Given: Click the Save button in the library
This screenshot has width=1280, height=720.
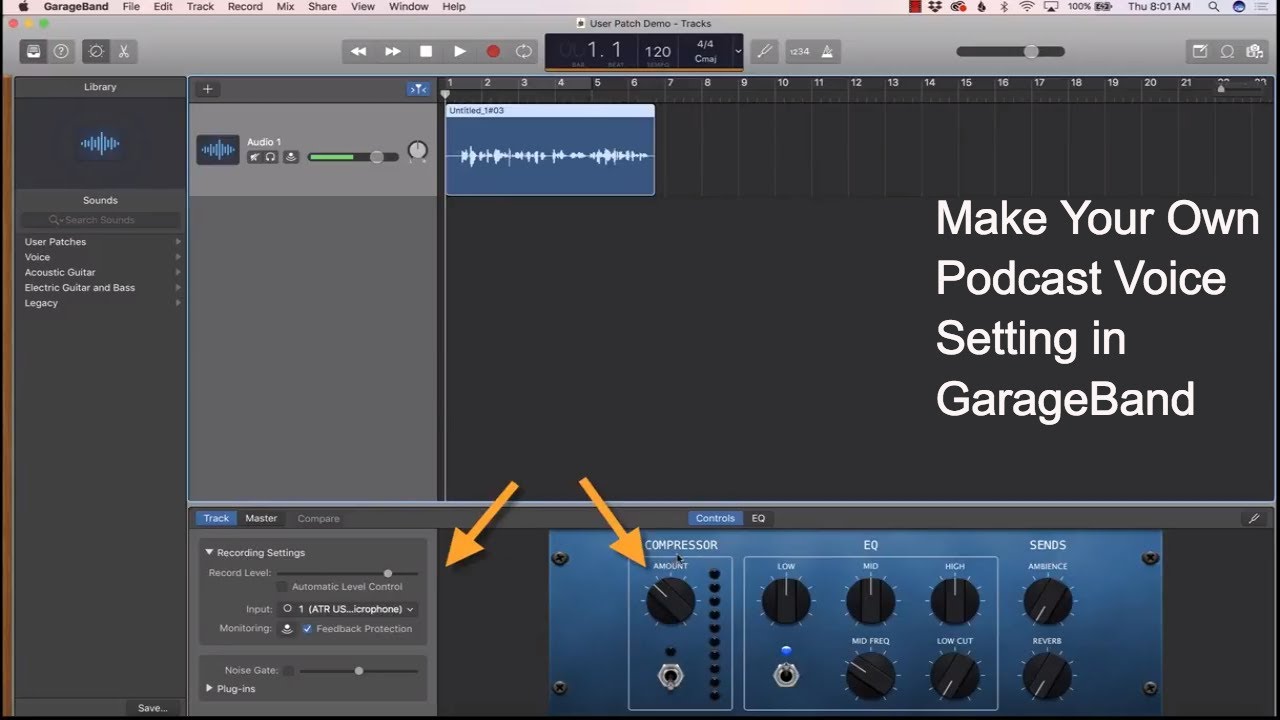Looking at the screenshot, I should coord(152,708).
